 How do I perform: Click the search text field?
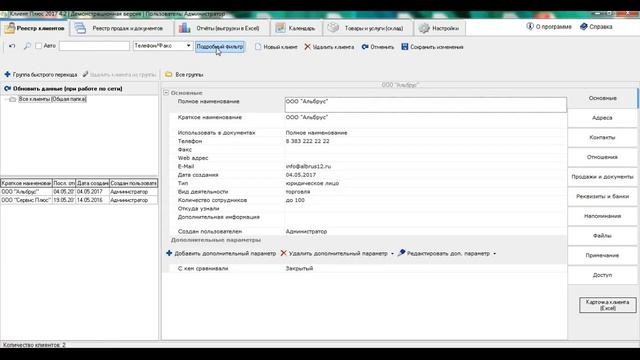point(94,46)
